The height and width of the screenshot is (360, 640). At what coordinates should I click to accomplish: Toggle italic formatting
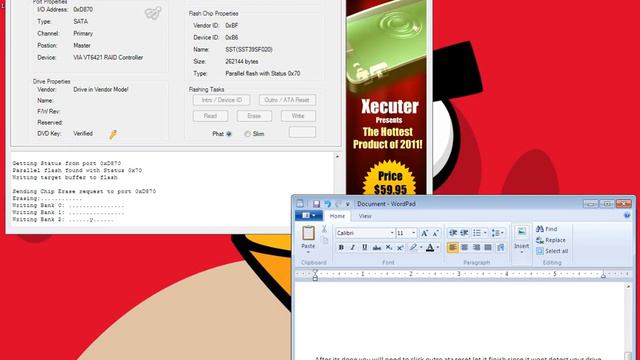click(353, 247)
